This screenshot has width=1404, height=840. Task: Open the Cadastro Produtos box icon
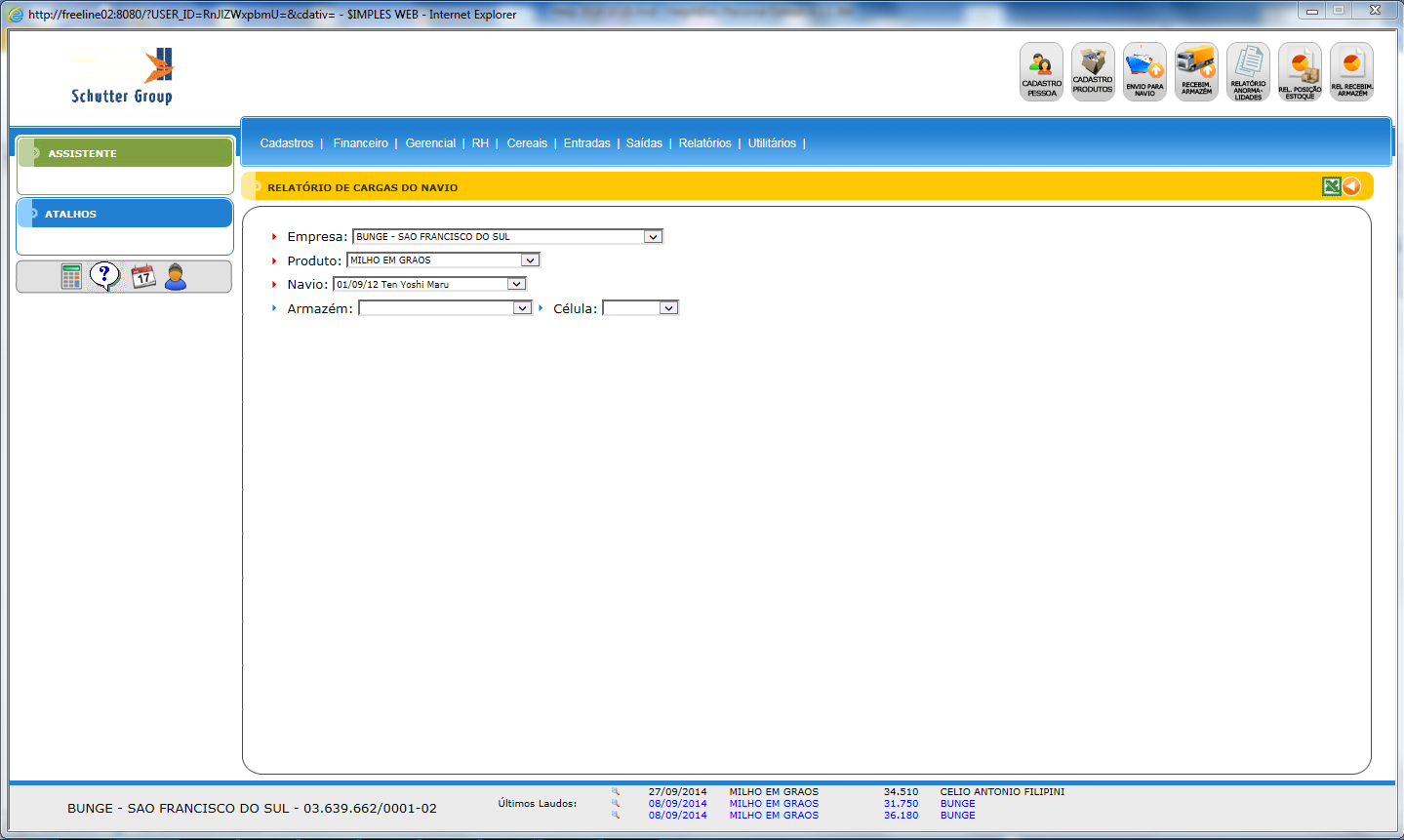coord(1093,71)
